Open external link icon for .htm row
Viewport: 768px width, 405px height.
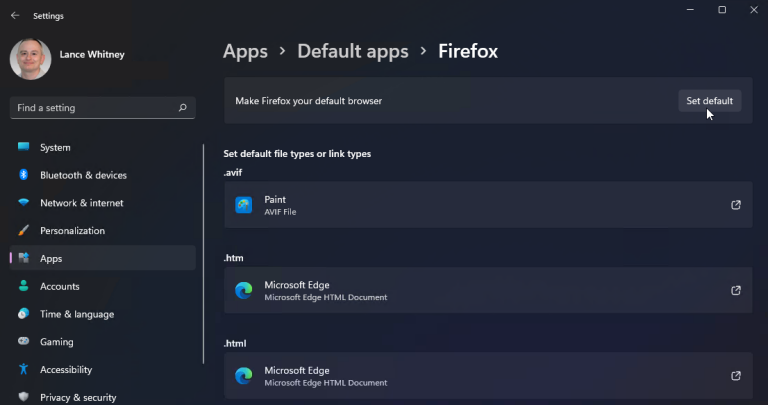[x=736, y=291]
